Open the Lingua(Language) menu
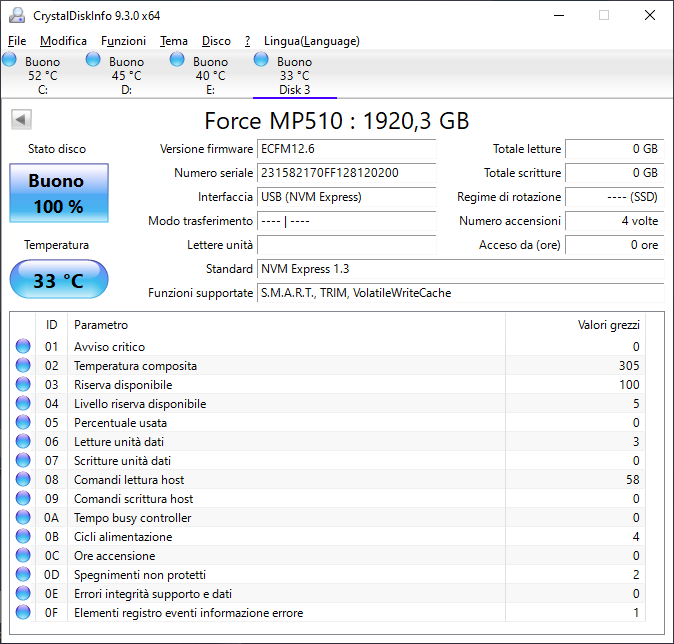Image resolution: width=674 pixels, height=644 pixels. [x=312, y=41]
